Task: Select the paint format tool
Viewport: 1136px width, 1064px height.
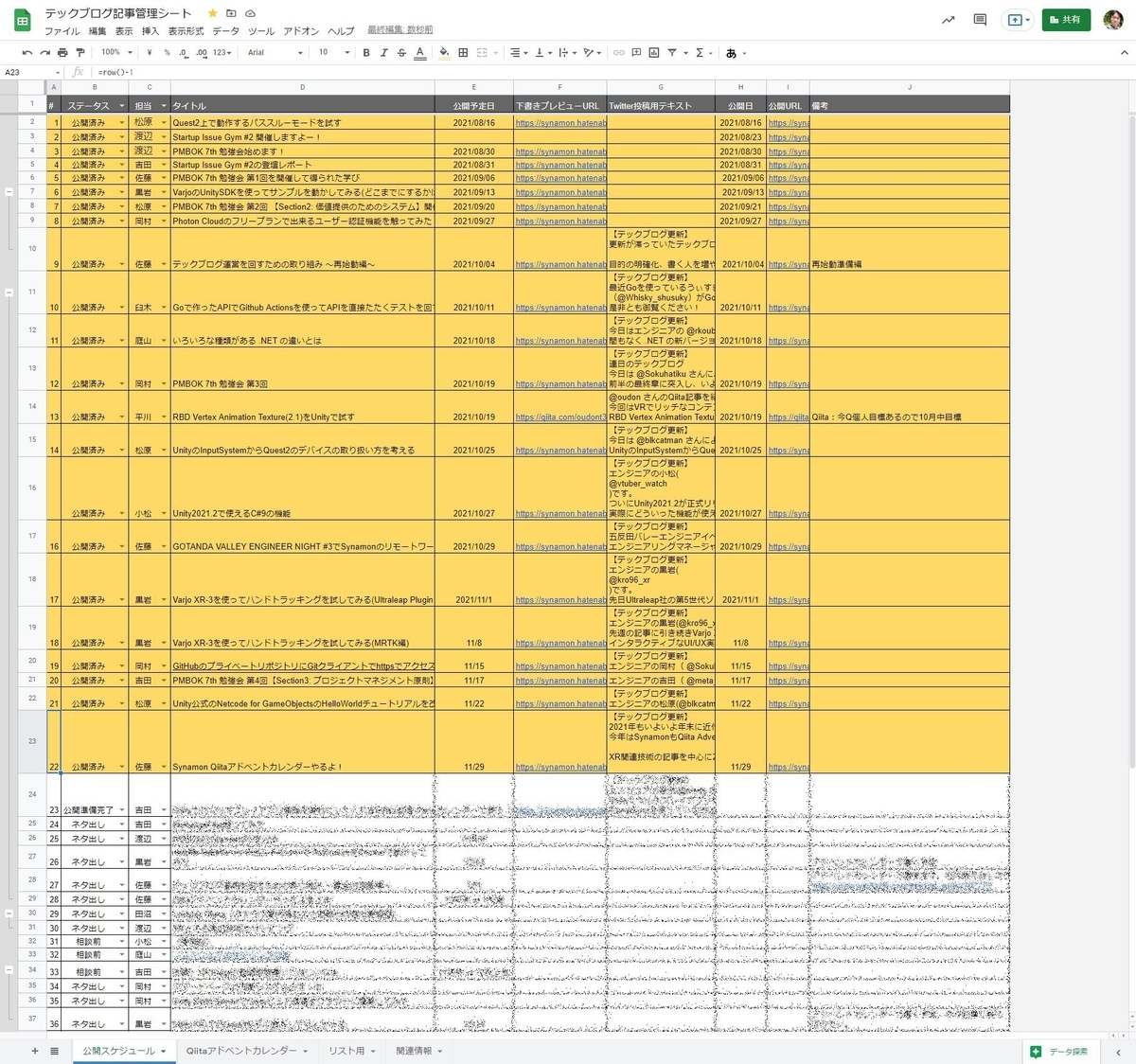Action: tap(80, 53)
